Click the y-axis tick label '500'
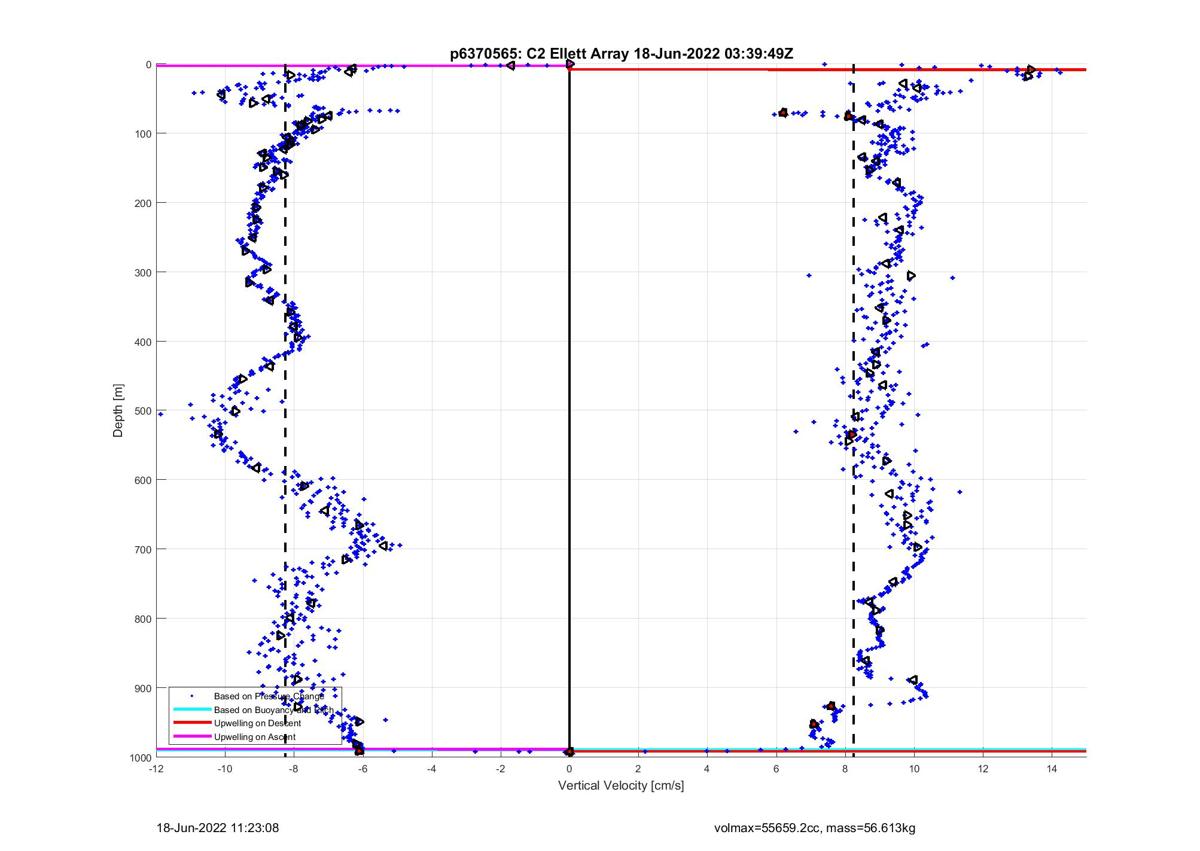Viewport: 1200px width, 851px height. pos(142,411)
